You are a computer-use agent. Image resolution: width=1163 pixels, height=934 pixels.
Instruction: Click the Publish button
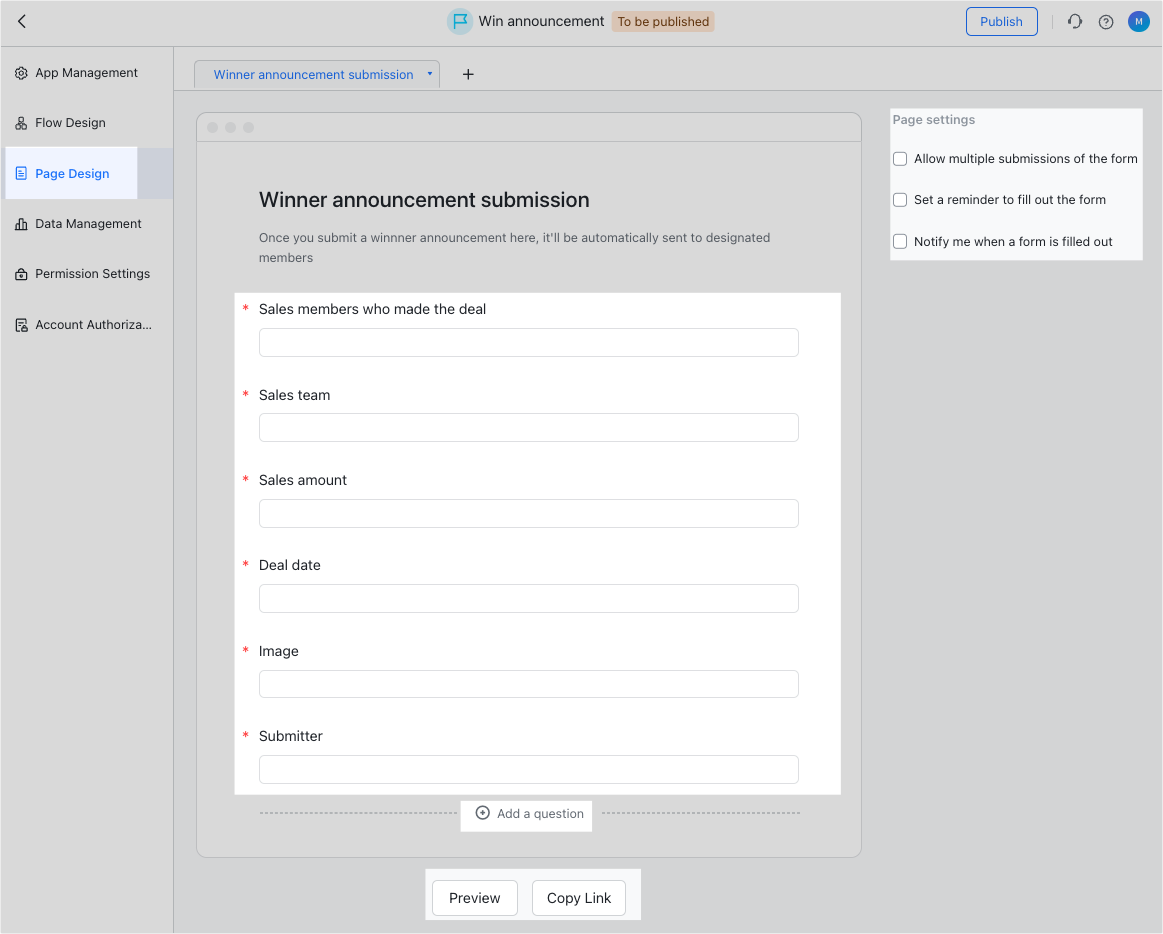click(x=1001, y=20)
